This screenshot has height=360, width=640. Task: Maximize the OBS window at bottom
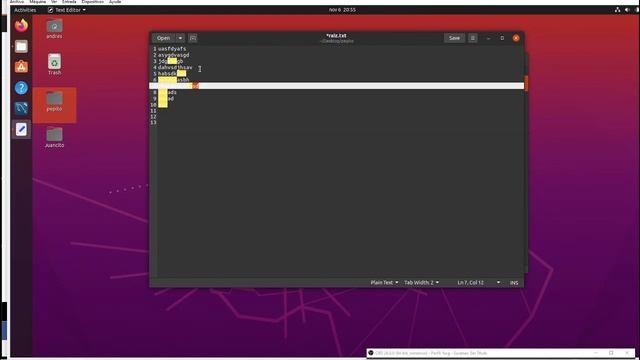point(611,353)
